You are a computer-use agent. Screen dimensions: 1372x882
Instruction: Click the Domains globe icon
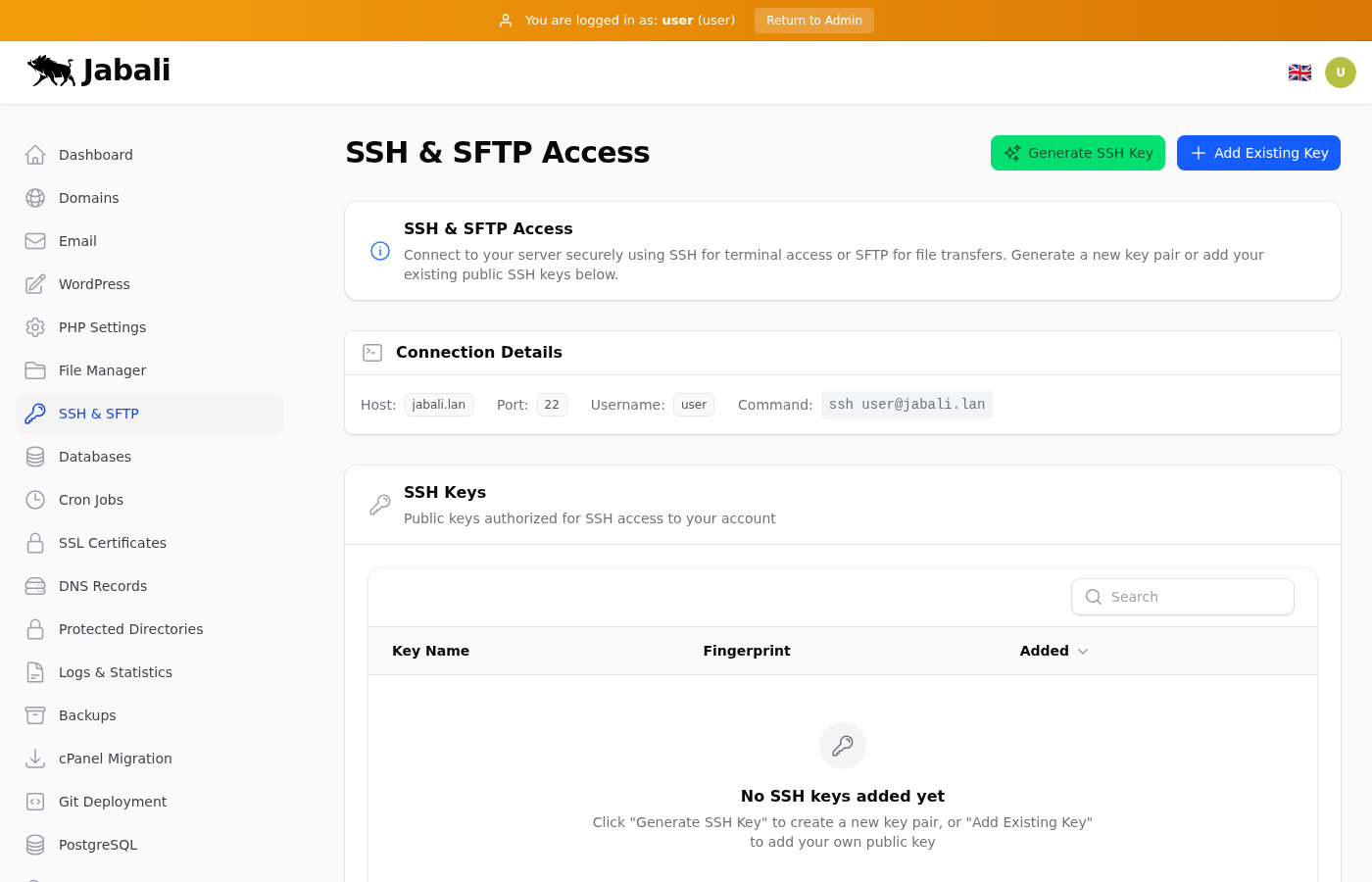click(x=35, y=198)
